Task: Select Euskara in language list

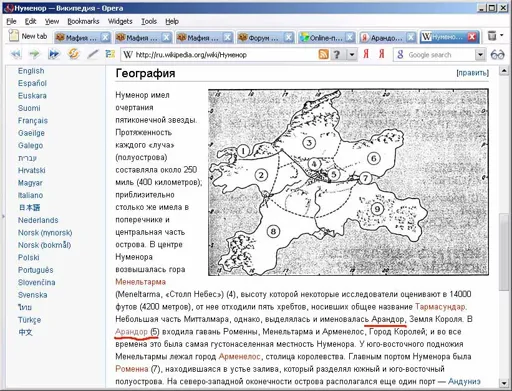Action: point(32,96)
